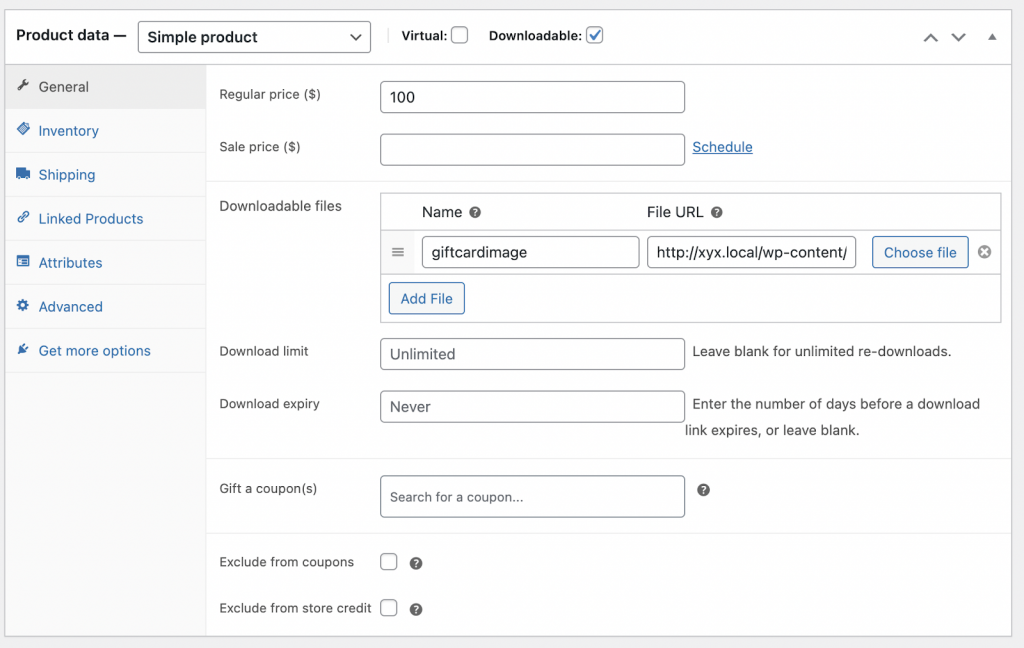
Task: Click the Get more options plug icon
Action: point(23,349)
